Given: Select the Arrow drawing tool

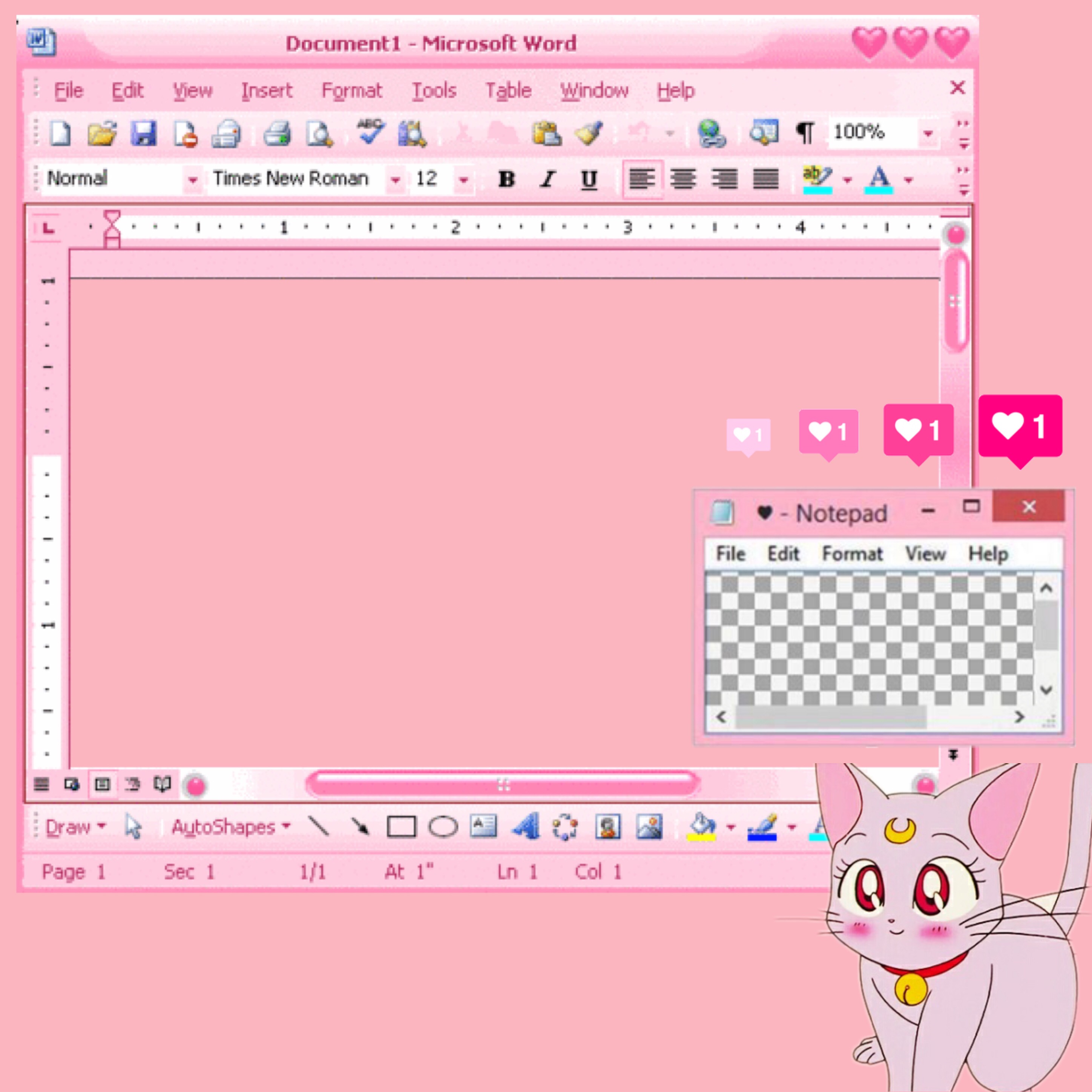Looking at the screenshot, I should coord(360,827).
